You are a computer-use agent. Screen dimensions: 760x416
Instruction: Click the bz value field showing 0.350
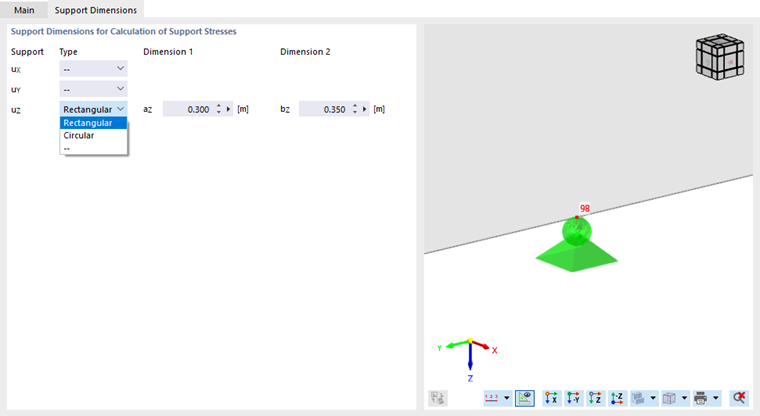pos(324,109)
